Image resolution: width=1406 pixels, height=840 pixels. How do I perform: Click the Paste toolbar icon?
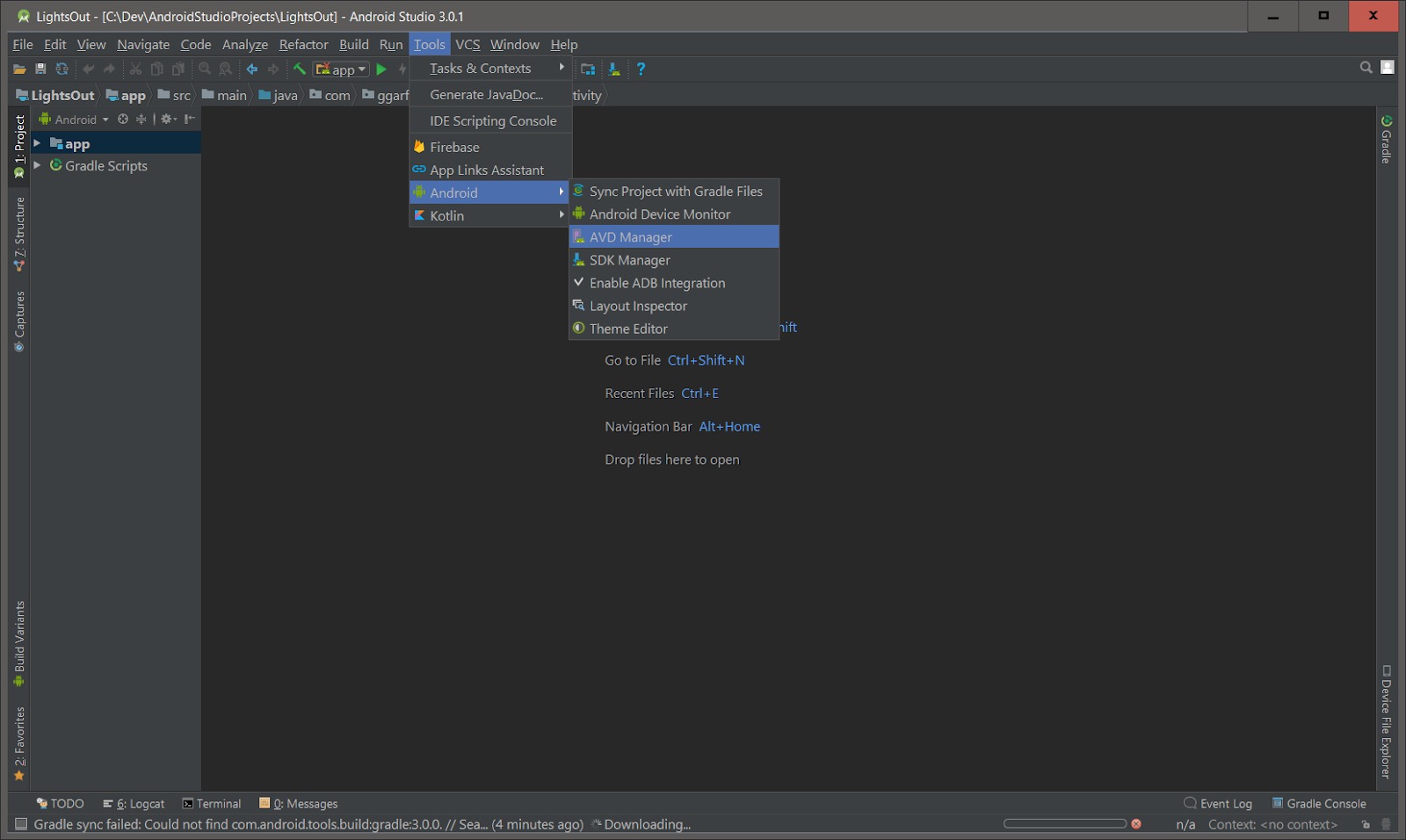[x=178, y=69]
